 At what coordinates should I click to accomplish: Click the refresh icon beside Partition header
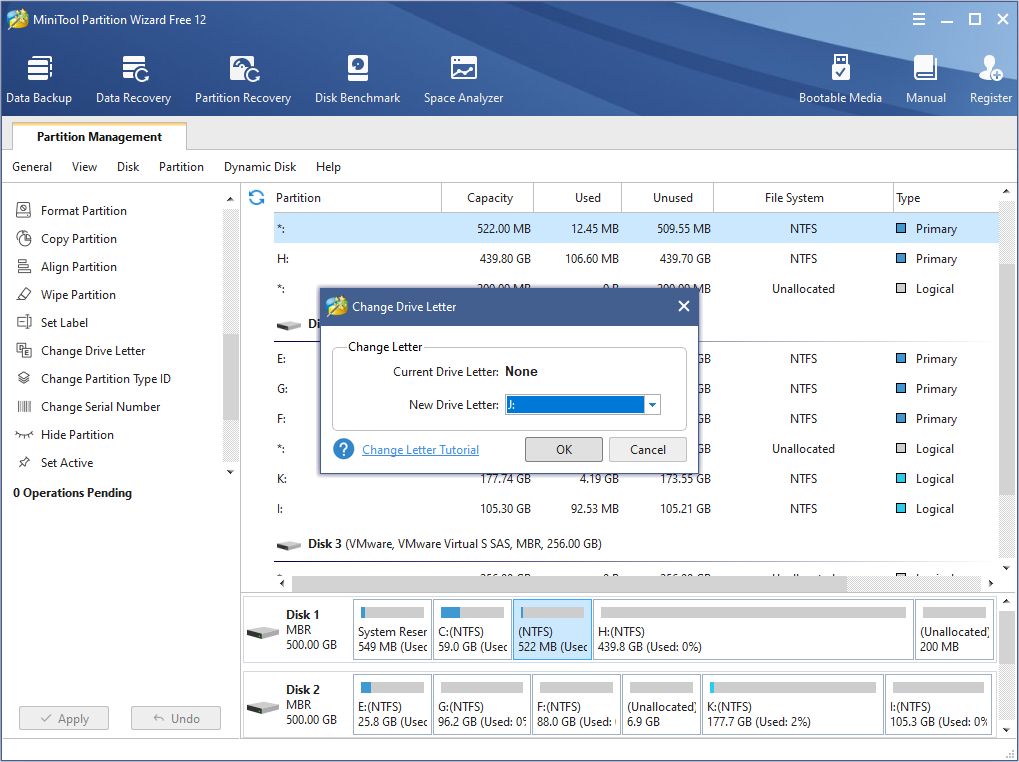coord(257,197)
